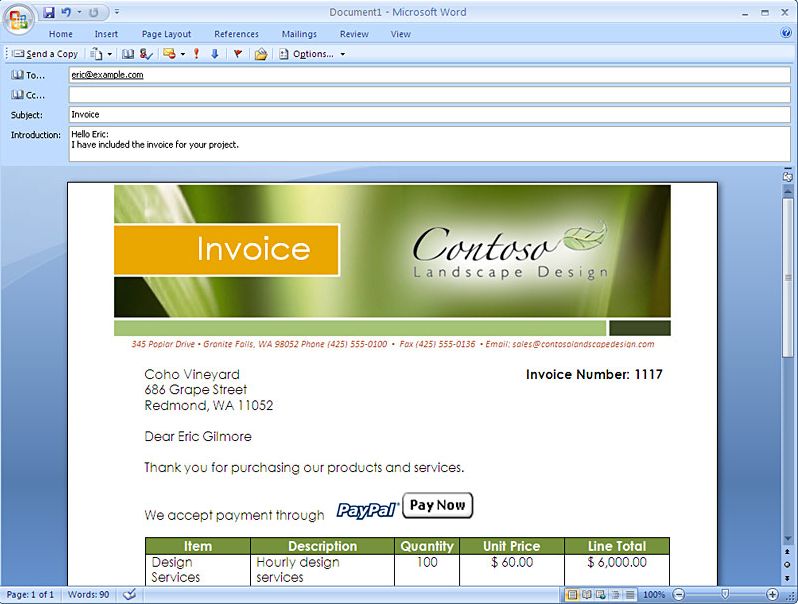Viewport: 798px width, 604px height.
Task: Click the Contoso Landscape Design banner image
Action: (392, 251)
